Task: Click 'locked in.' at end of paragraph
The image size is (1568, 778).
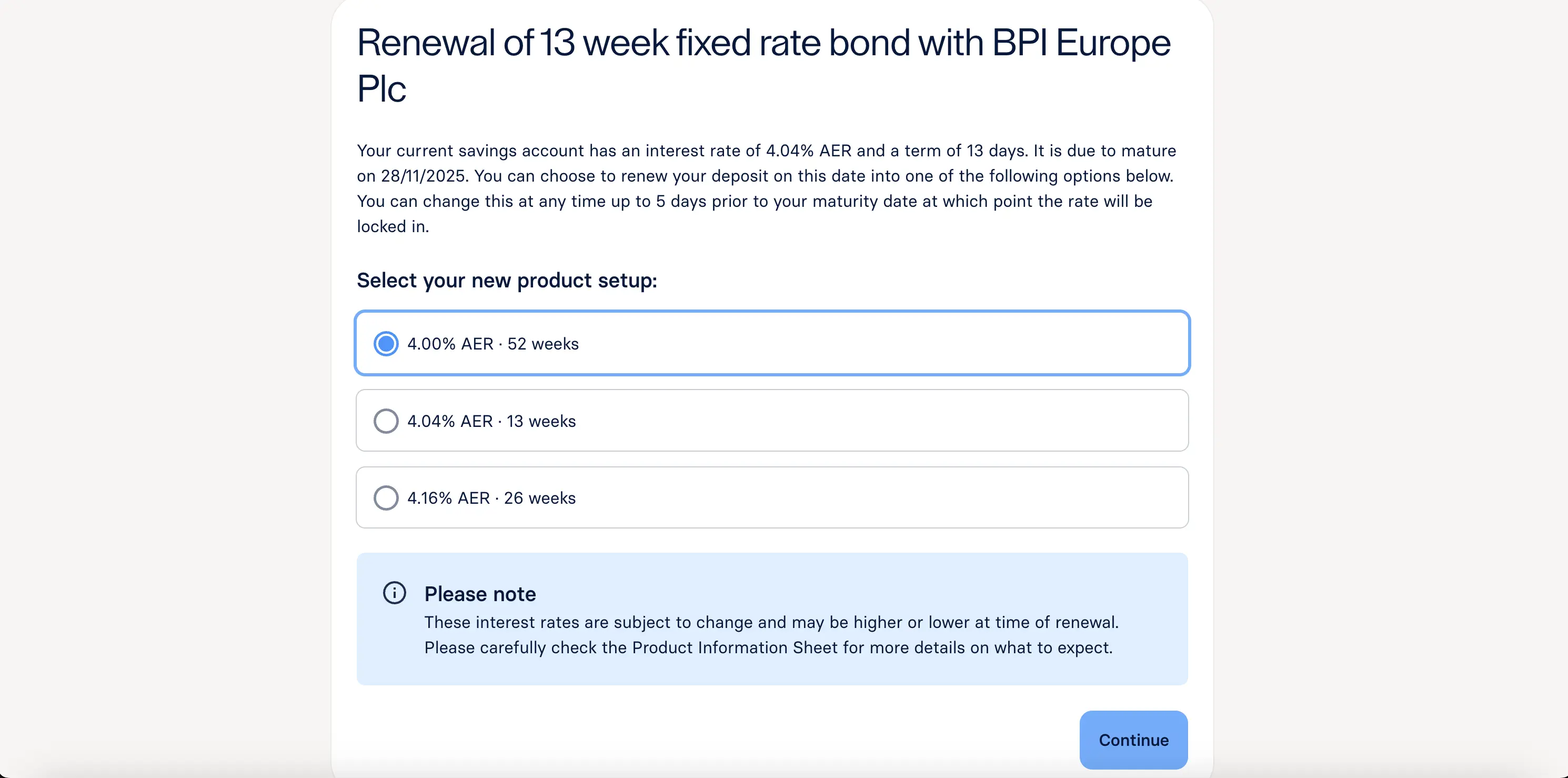Action: coord(393,227)
